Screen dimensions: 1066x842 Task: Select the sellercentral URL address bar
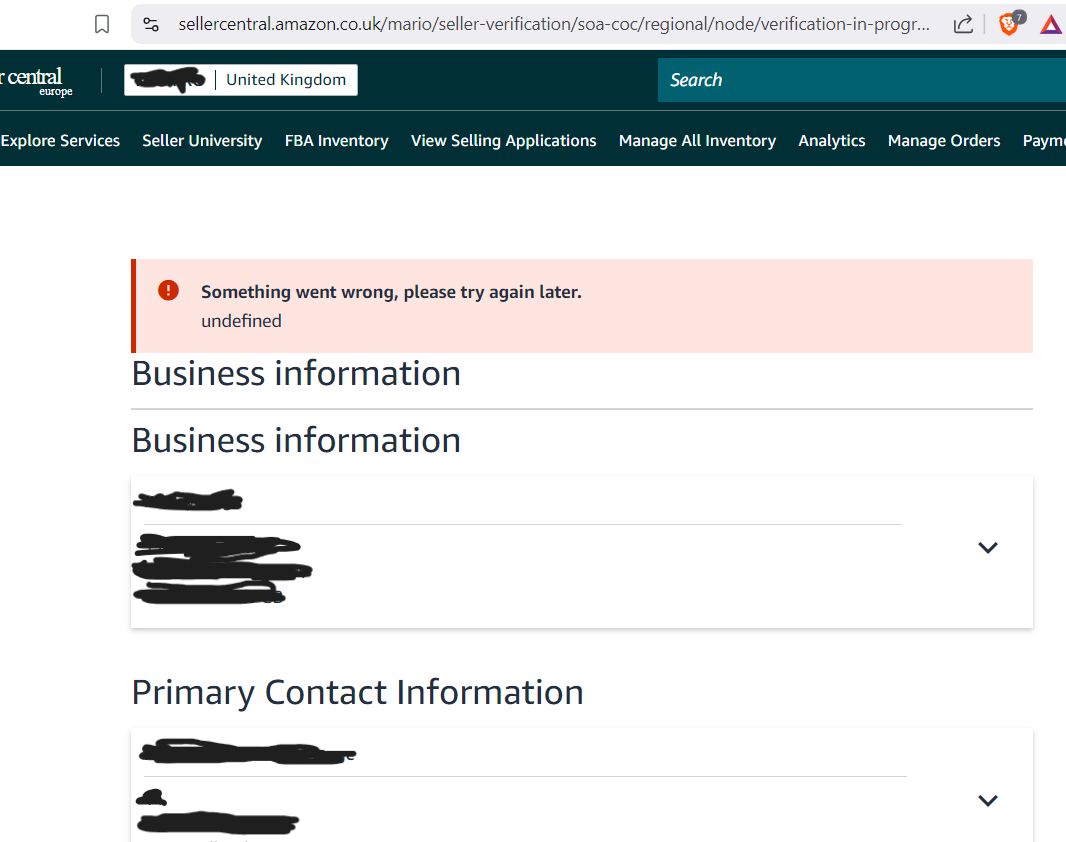click(553, 24)
